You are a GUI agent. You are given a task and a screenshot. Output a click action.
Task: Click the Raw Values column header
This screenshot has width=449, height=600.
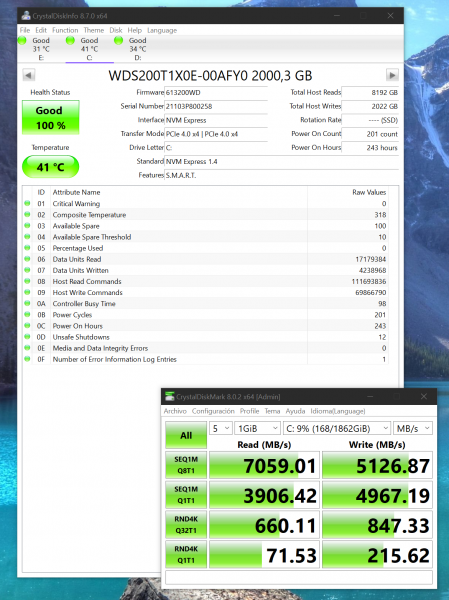click(348, 192)
